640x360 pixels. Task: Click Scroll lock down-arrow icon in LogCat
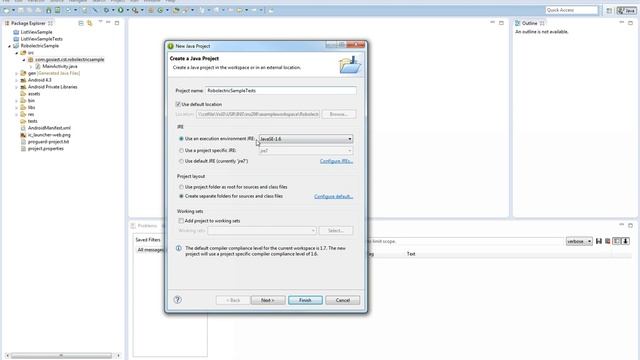coord(625,241)
